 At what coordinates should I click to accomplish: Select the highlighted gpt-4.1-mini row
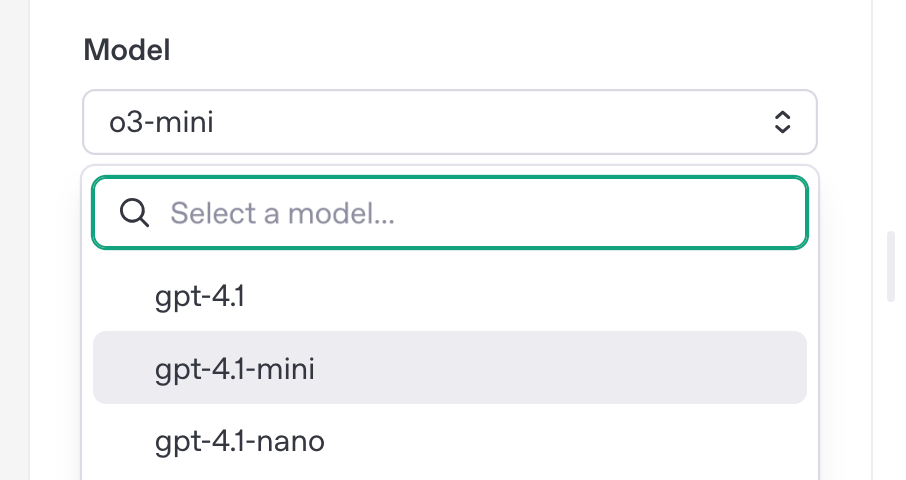(450, 368)
